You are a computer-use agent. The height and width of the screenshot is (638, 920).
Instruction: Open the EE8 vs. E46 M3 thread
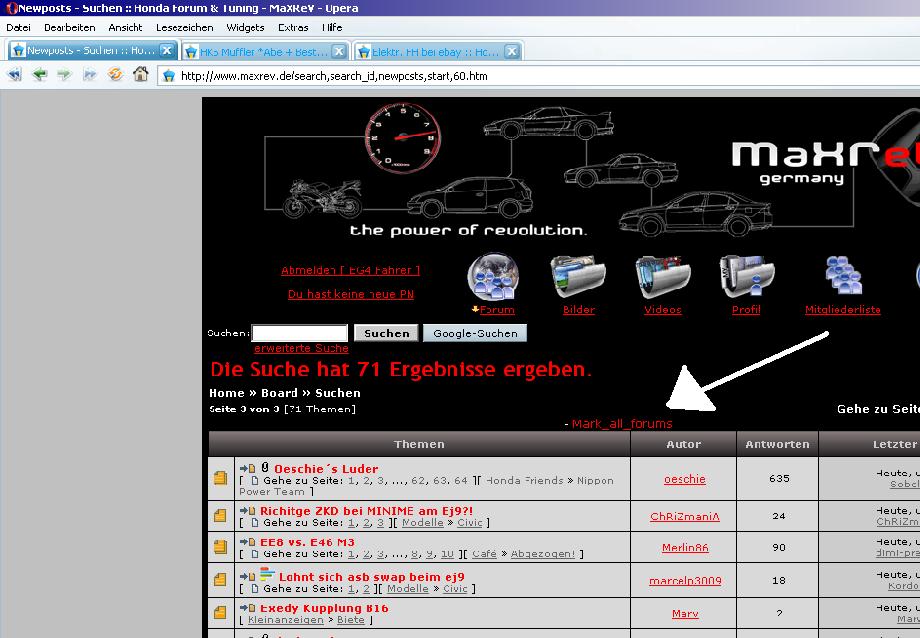click(x=307, y=542)
